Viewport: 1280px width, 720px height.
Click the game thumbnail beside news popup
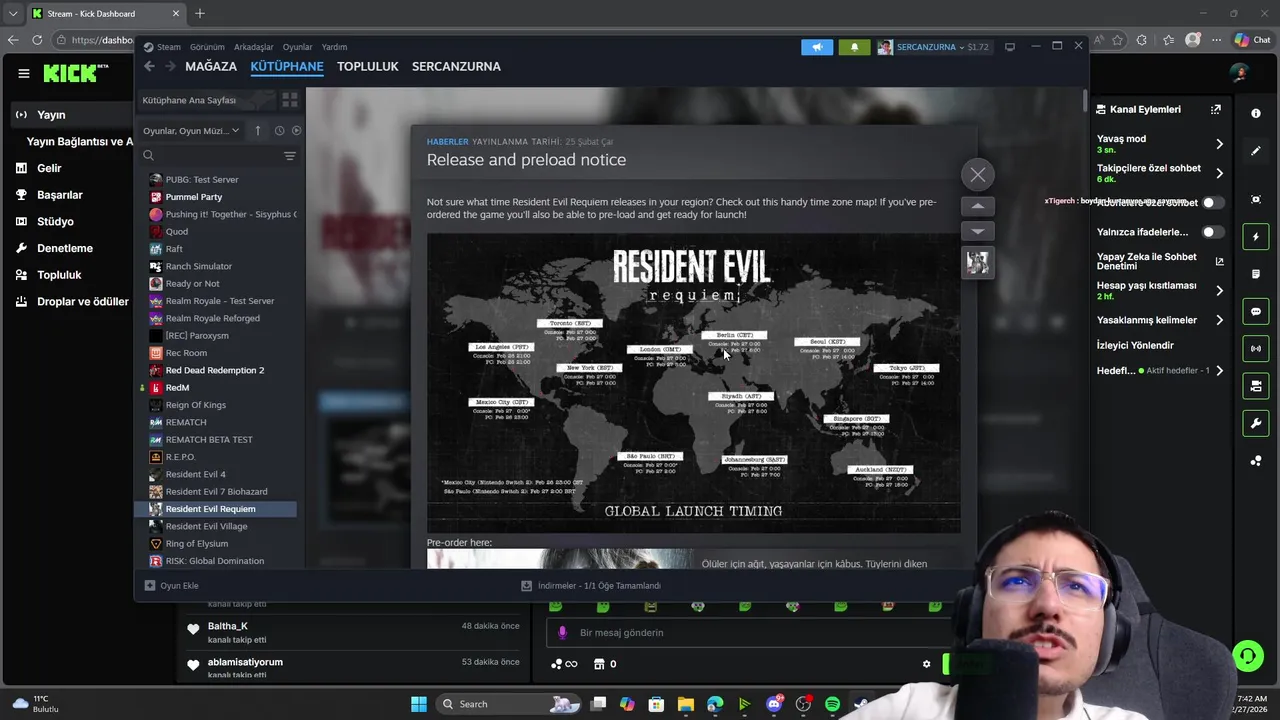[978, 263]
